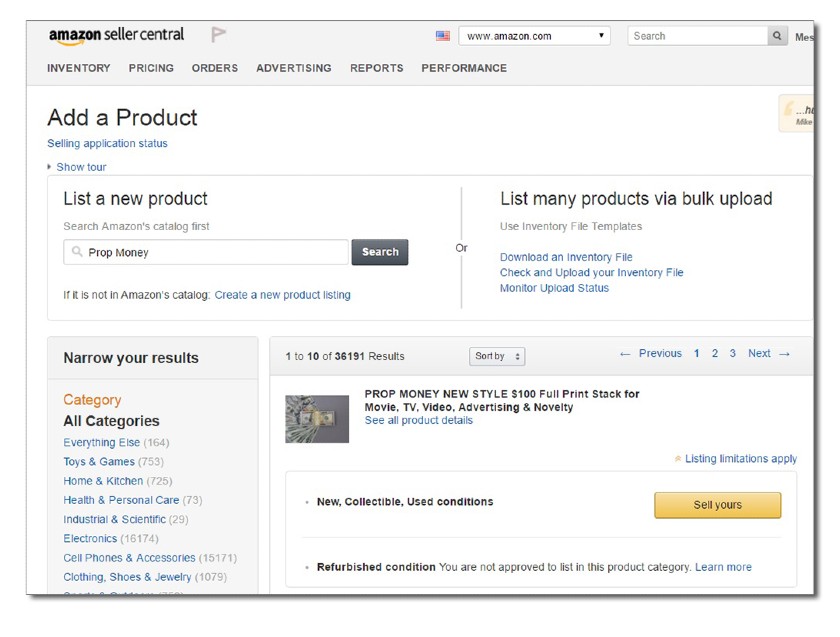The height and width of the screenshot is (637, 840).
Task: Click the flag icon beside Seller Central logo
Action: coord(218,35)
